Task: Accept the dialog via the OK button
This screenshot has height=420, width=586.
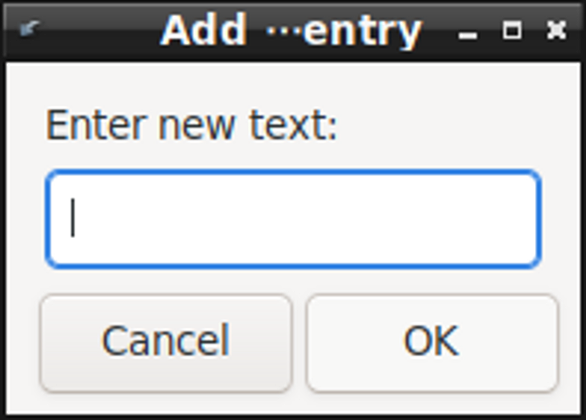Action: tap(432, 343)
